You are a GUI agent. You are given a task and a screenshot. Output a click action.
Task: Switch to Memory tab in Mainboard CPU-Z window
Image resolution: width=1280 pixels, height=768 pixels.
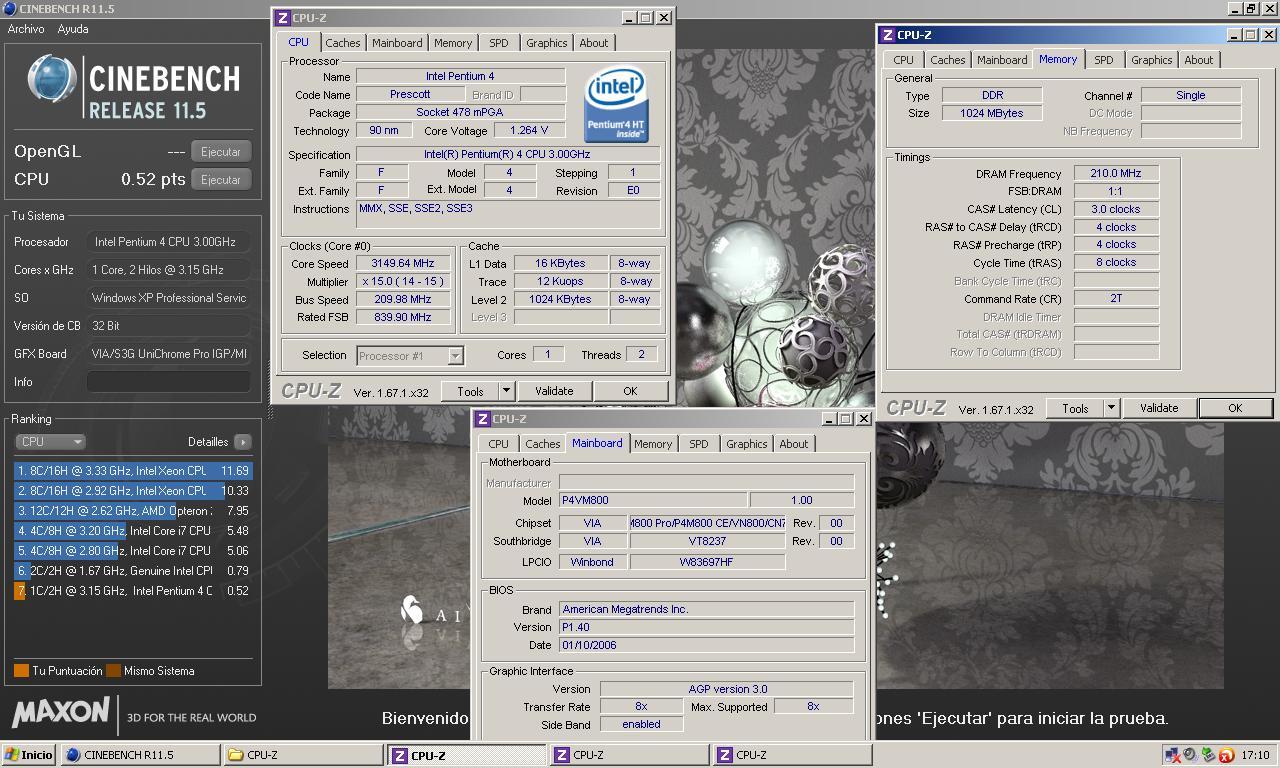click(x=653, y=444)
